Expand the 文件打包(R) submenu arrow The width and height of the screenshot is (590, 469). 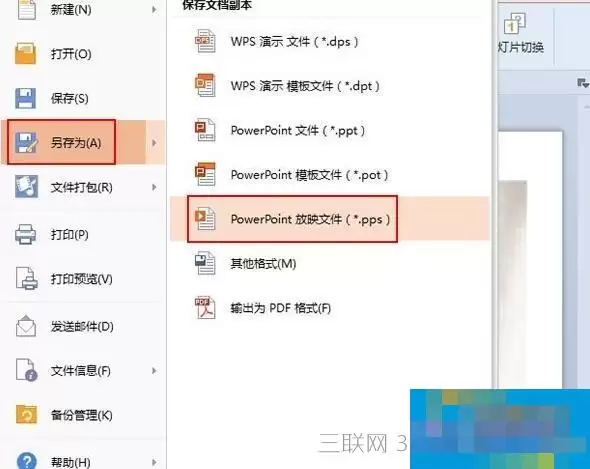click(x=154, y=187)
